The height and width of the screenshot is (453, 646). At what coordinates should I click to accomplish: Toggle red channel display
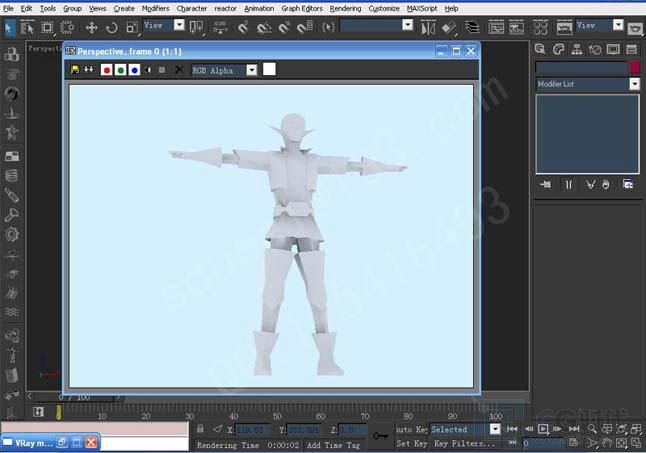(x=106, y=70)
